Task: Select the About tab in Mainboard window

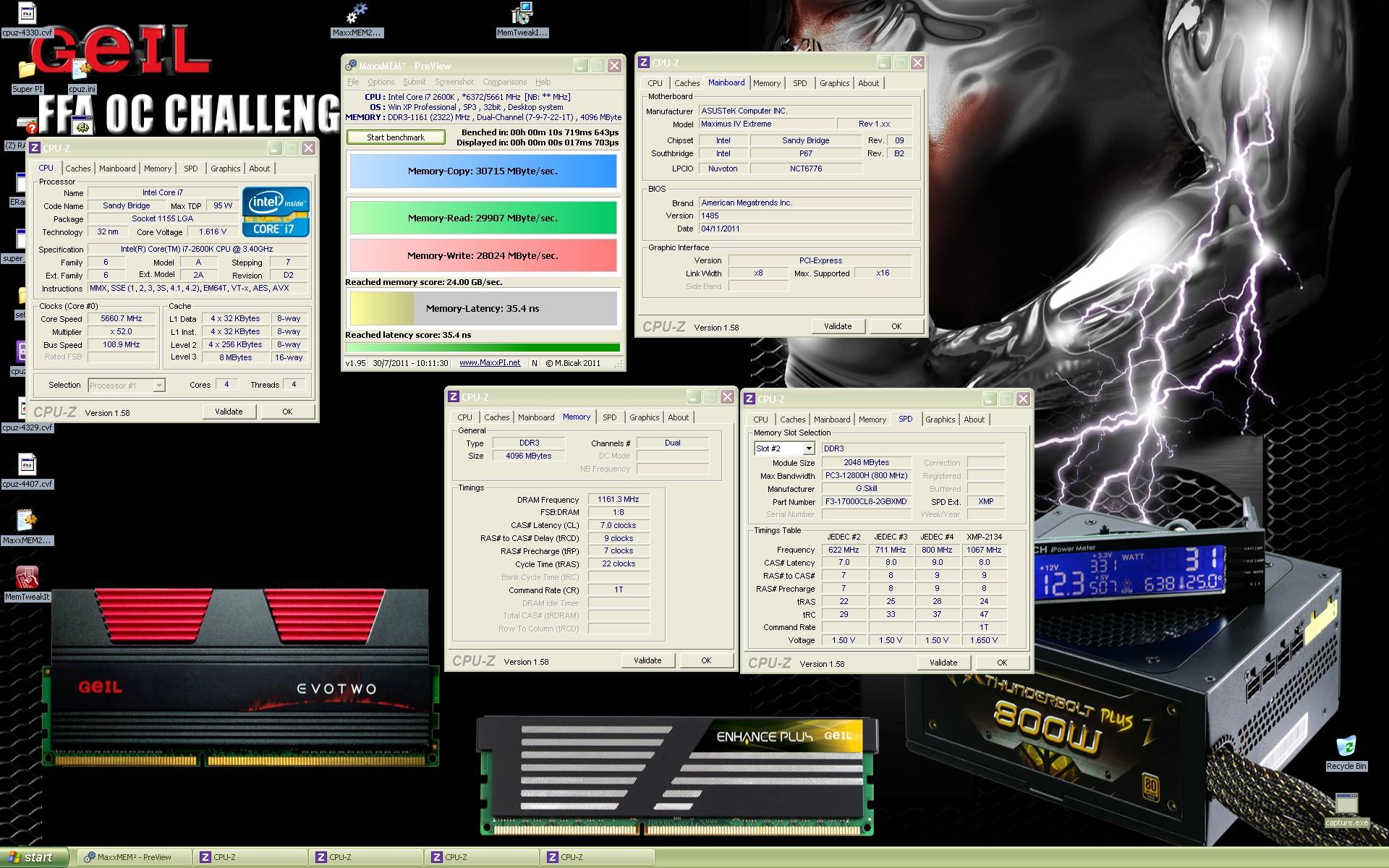Action: point(868,83)
